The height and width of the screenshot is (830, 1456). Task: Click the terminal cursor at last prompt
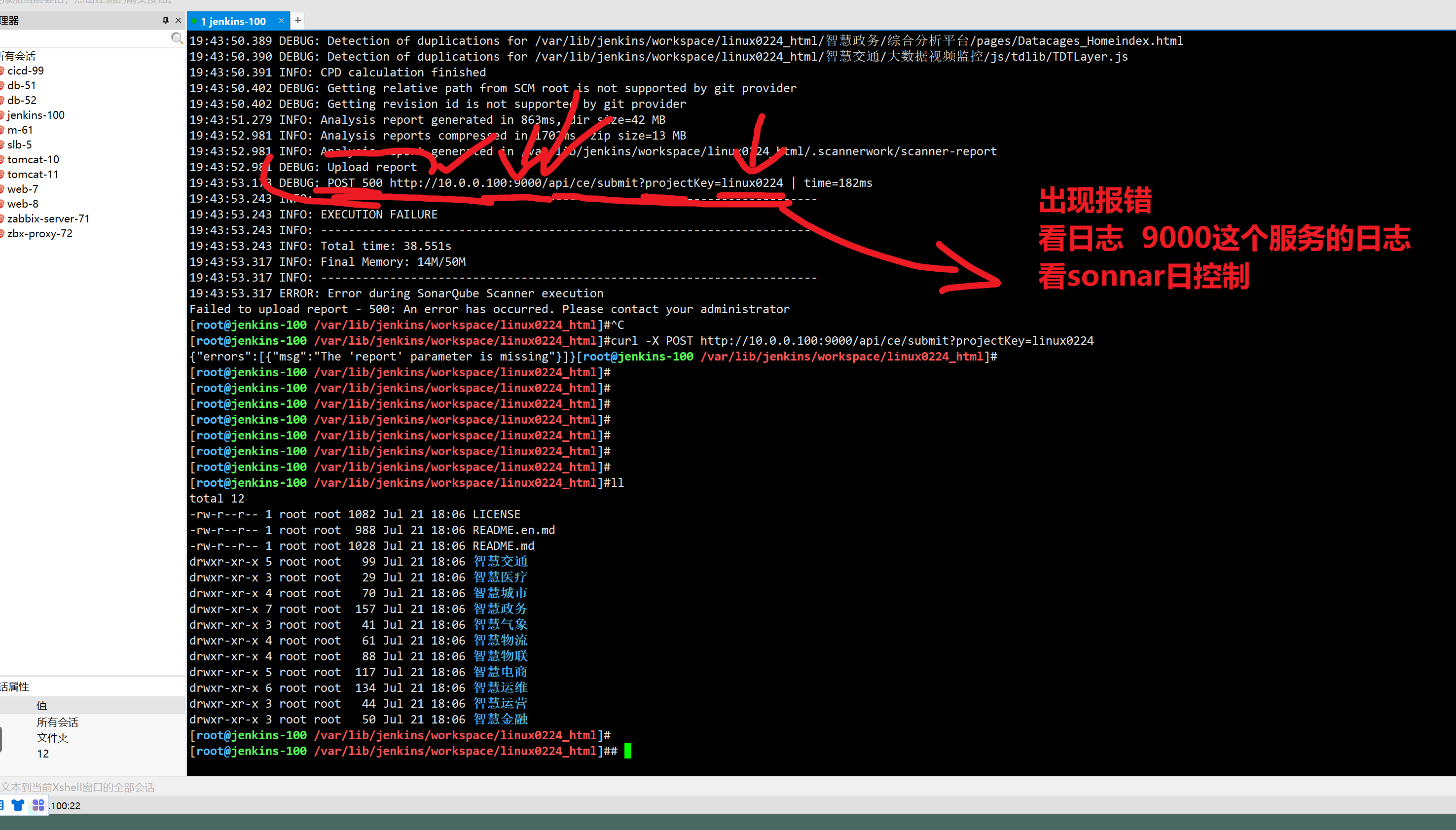(628, 751)
